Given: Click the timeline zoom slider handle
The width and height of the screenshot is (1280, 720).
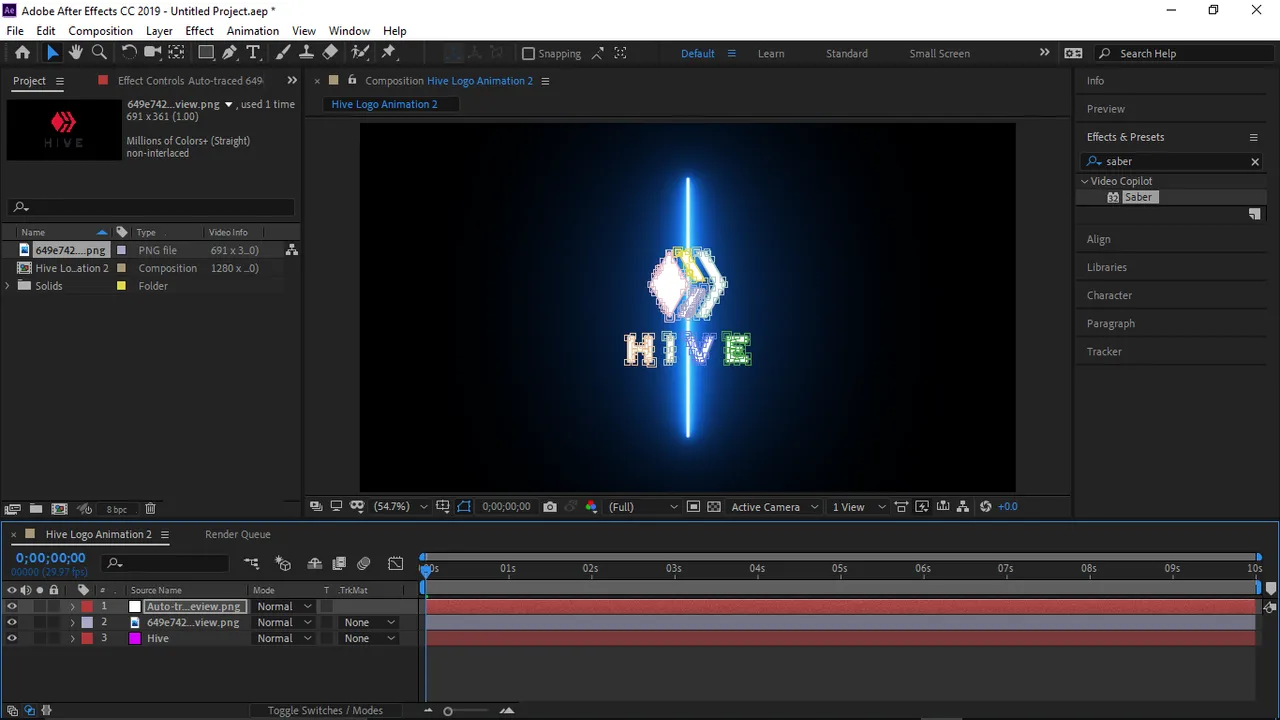Looking at the screenshot, I should click(x=448, y=711).
